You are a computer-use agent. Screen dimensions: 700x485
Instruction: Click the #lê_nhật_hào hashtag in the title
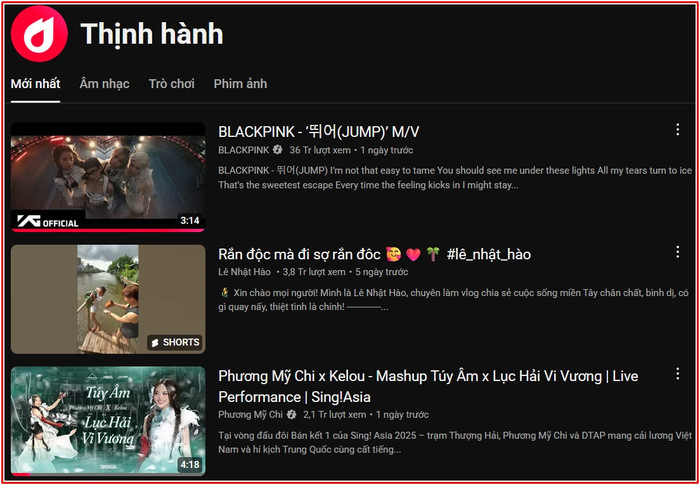point(489,255)
